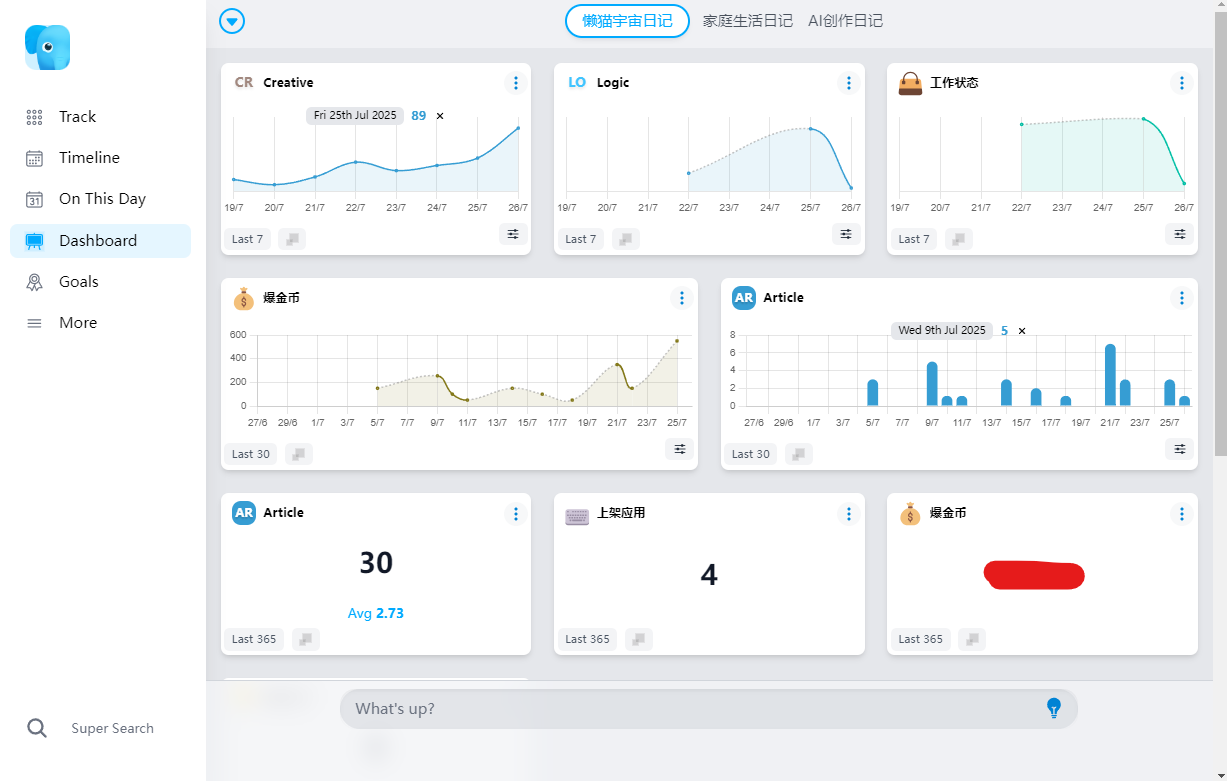1227x781 pixels.
Task: Click the Creative chart point at 26/7
Action: [x=518, y=128]
